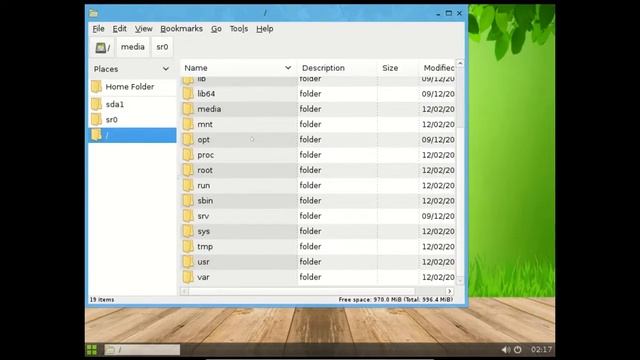Expand the Places side pane dropdown
The height and width of the screenshot is (360, 640).
coord(165,69)
